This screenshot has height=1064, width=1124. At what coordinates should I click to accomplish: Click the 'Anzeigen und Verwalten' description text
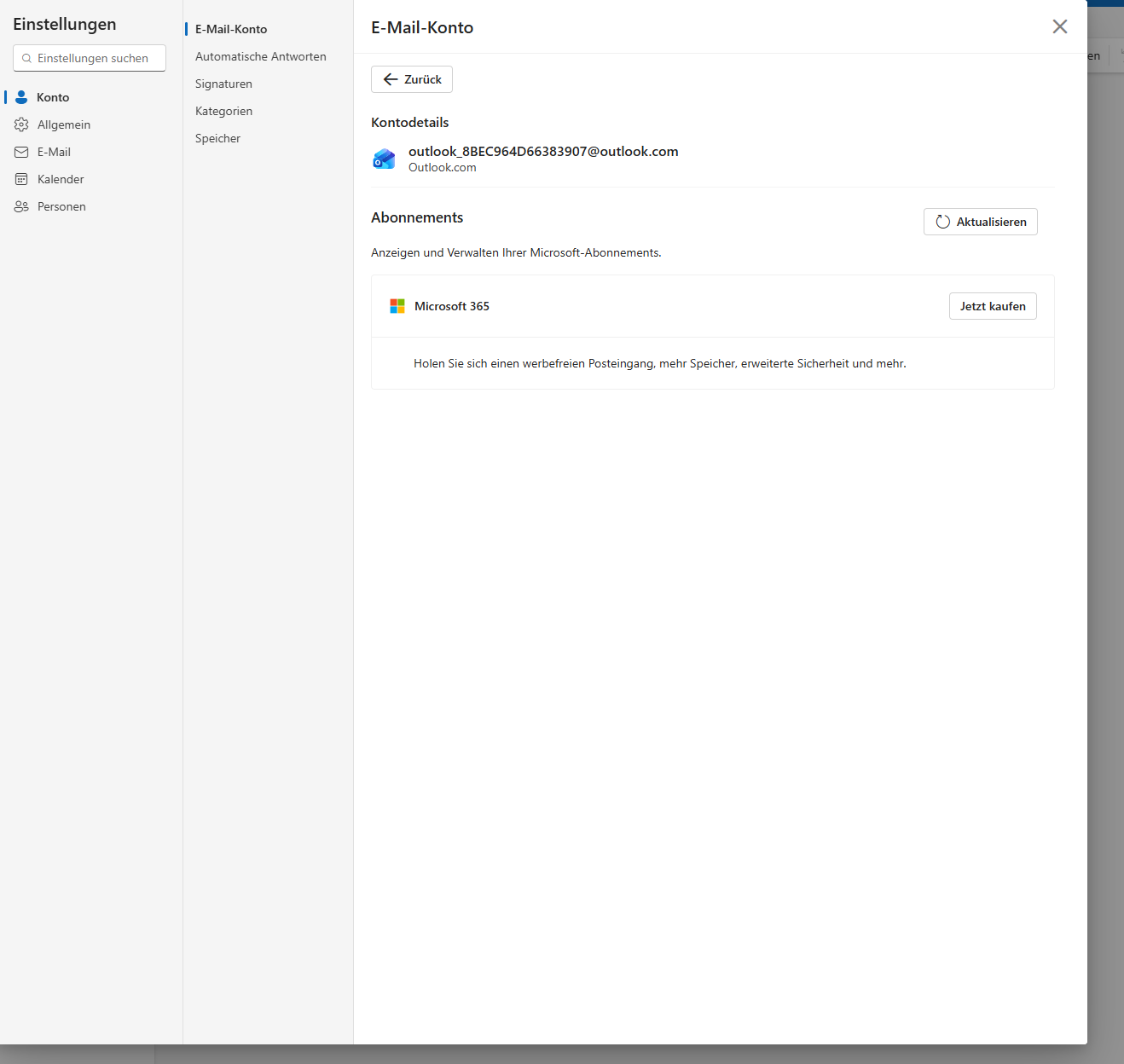tap(516, 252)
